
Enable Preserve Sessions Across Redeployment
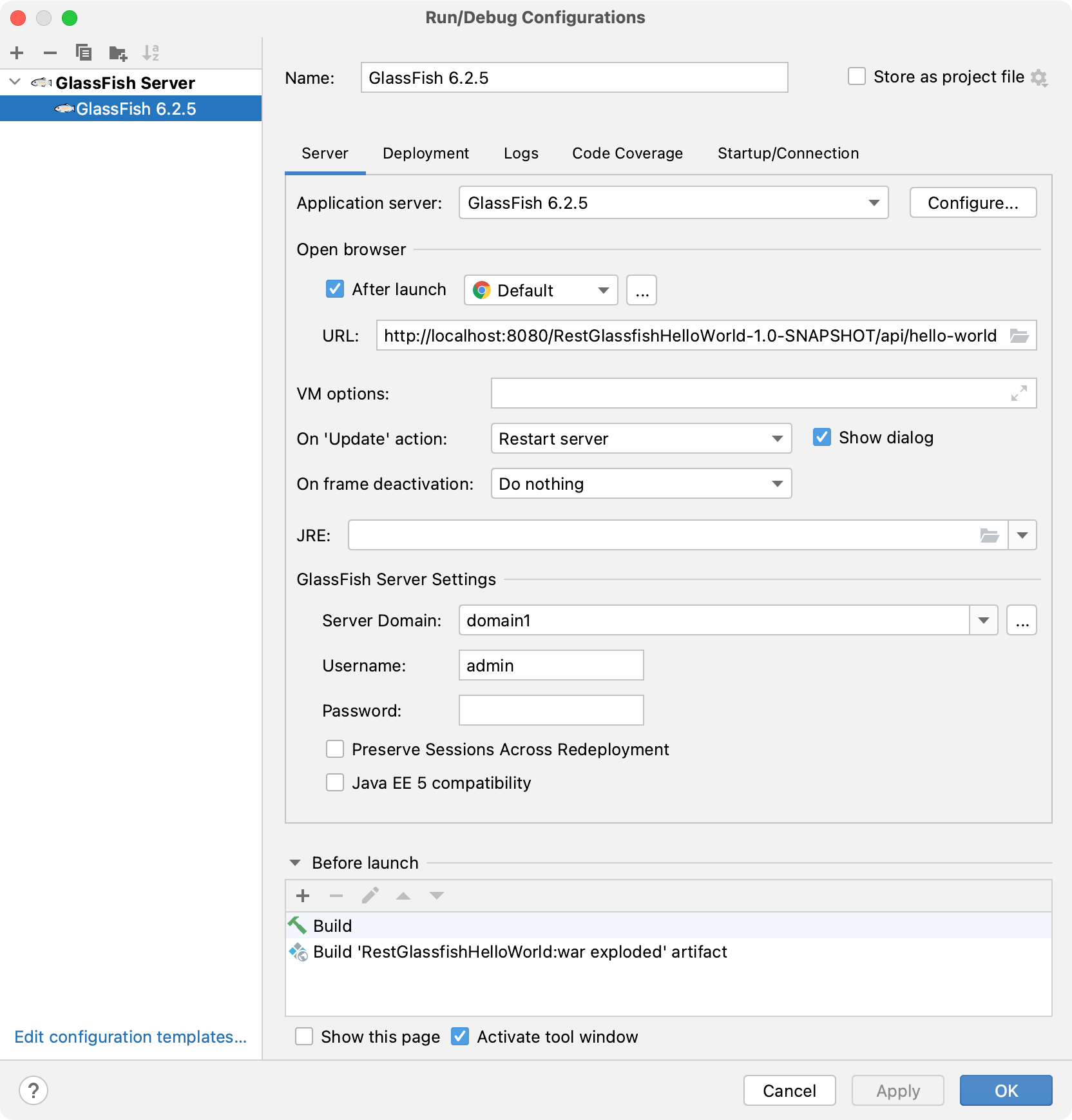[335, 749]
